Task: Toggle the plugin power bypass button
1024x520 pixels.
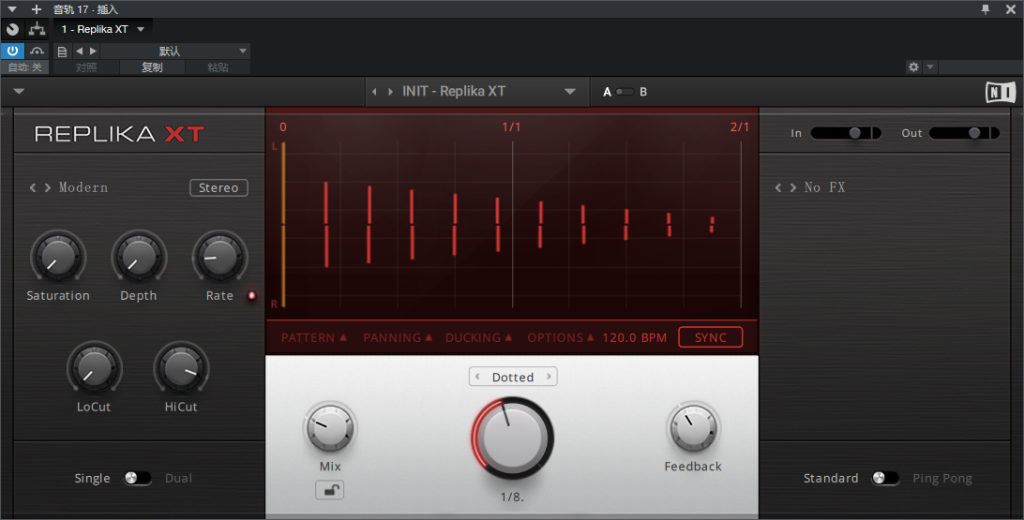Action: [x=12, y=51]
